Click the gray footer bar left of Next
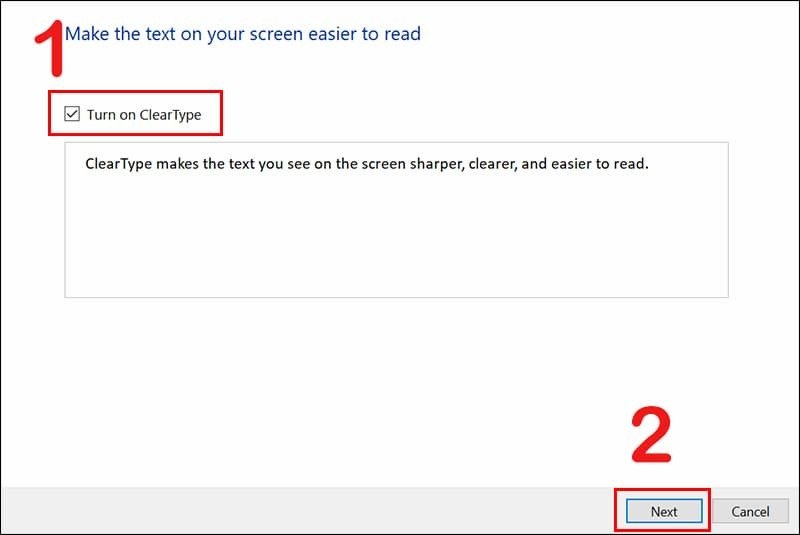Screen dimensions: 800x535 click(x=300, y=511)
